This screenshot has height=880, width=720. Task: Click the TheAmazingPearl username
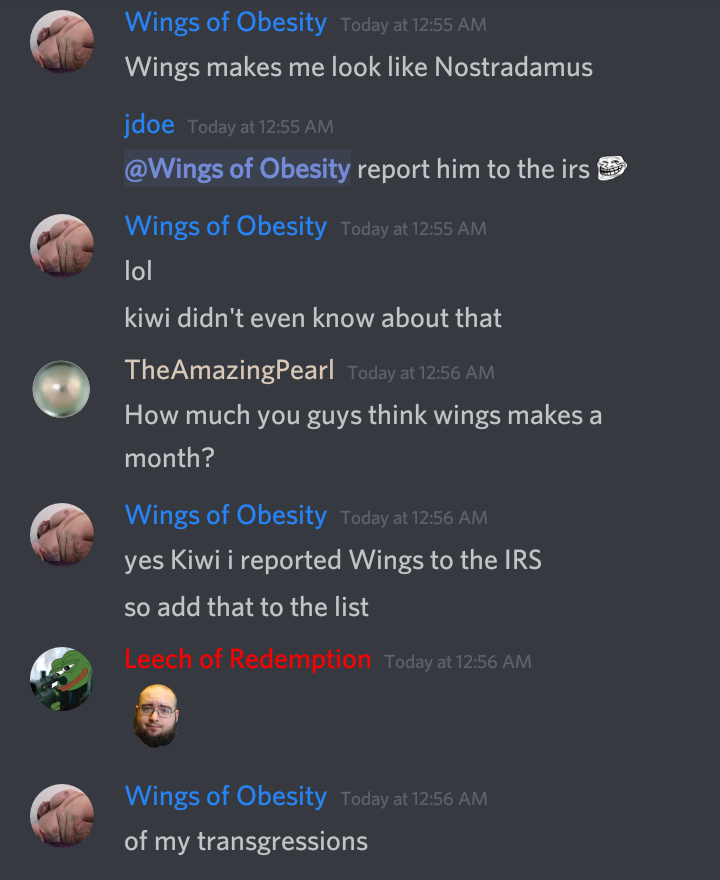(x=229, y=370)
